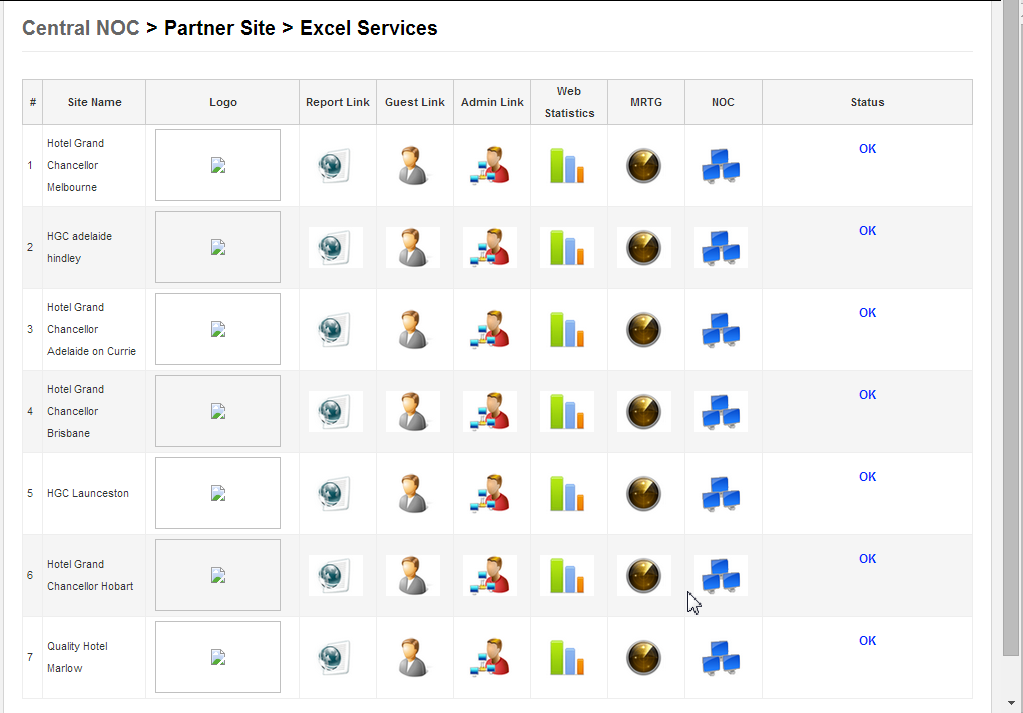Screen dimensions: 1023x713
Task: Open Report Link for Hotel Grand Chancellor Brisbane
Action: coord(335,412)
